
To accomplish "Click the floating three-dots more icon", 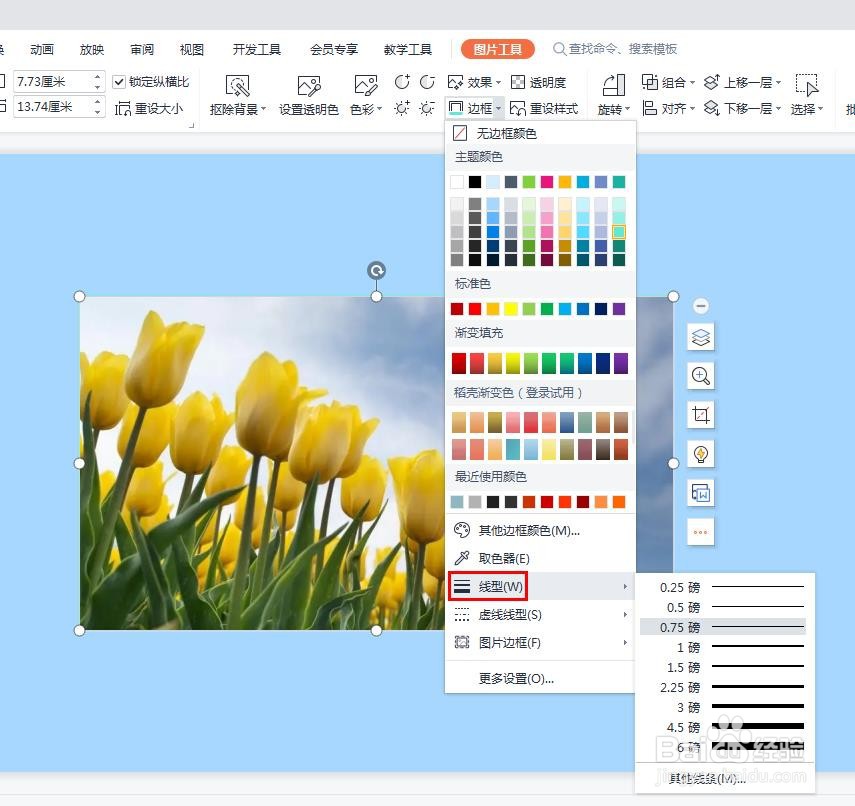I will (x=701, y=532).
